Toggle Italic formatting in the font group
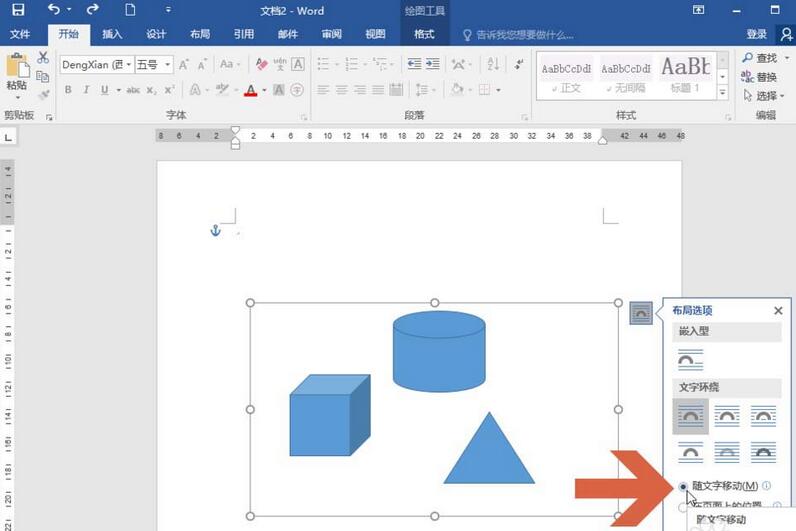Viewport: 796px width, 531px height. point(86,90)
